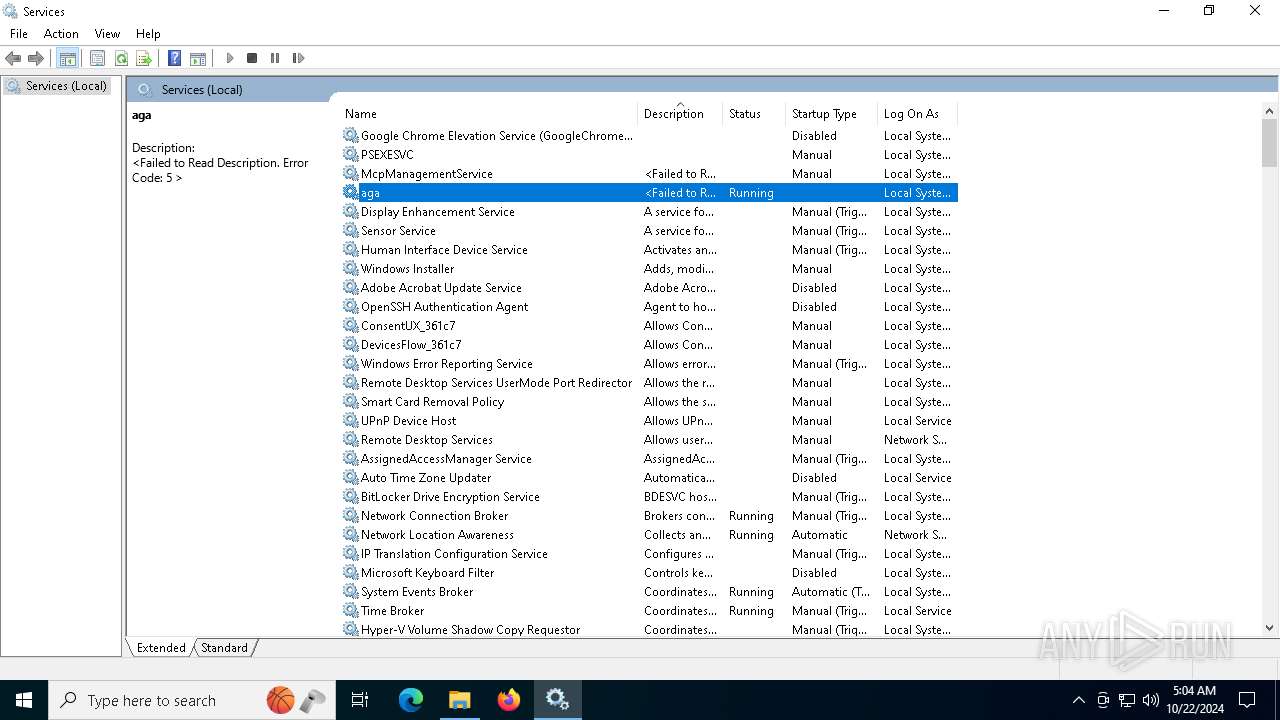The height and width of the screenshot is (720, 1280).
Task: Select the Windows Installer service
Action: click(x=649, y=269)
